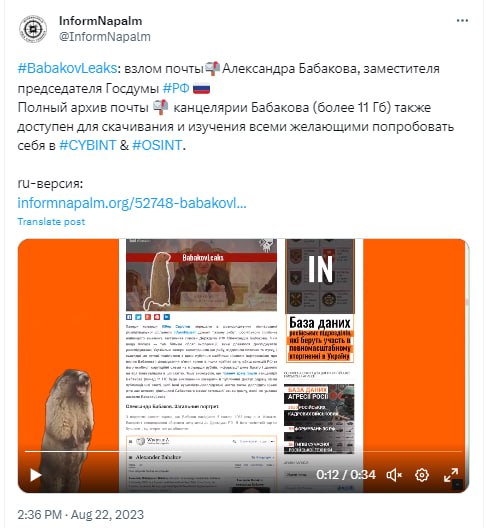Click the База даних banner in video
This screenshot has height=528, width=486.
coord(320,338)
